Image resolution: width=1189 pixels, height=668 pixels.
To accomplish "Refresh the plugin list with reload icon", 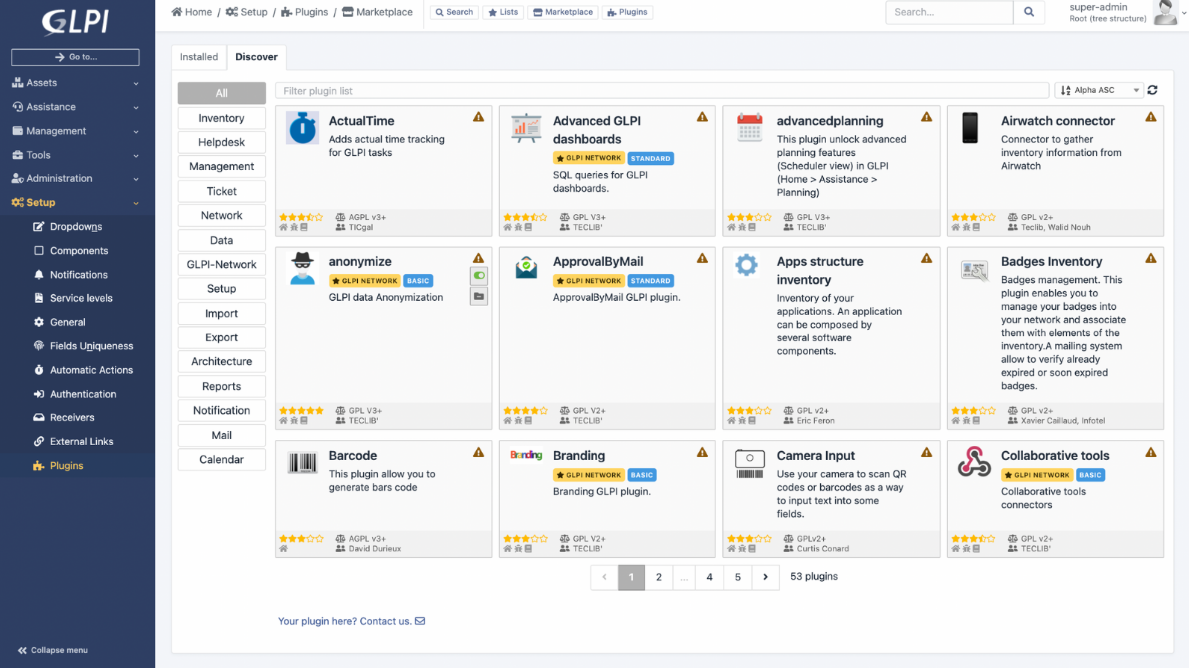I will (1153, 90).
